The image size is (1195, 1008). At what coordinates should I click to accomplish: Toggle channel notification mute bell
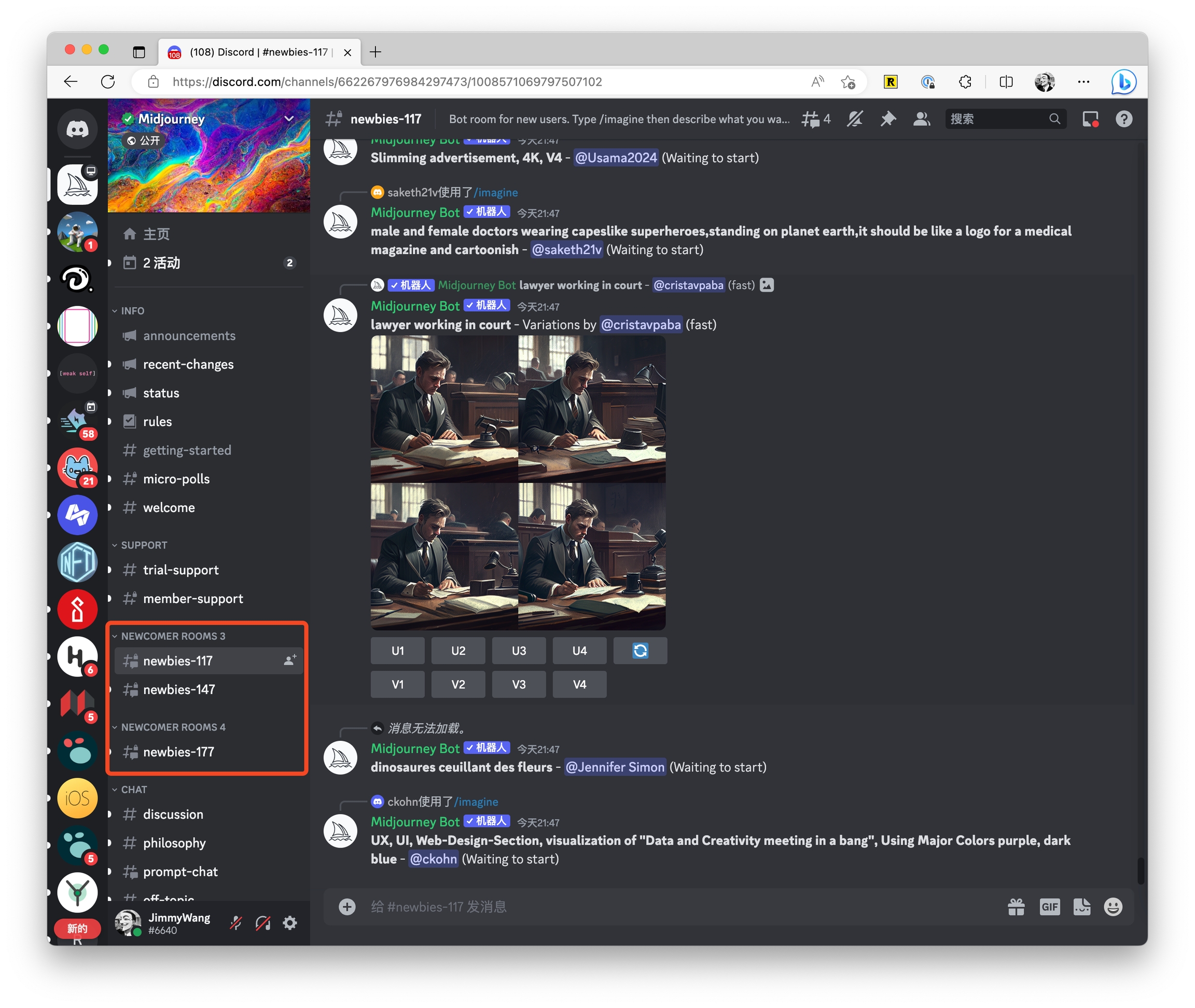coord(854,119)
